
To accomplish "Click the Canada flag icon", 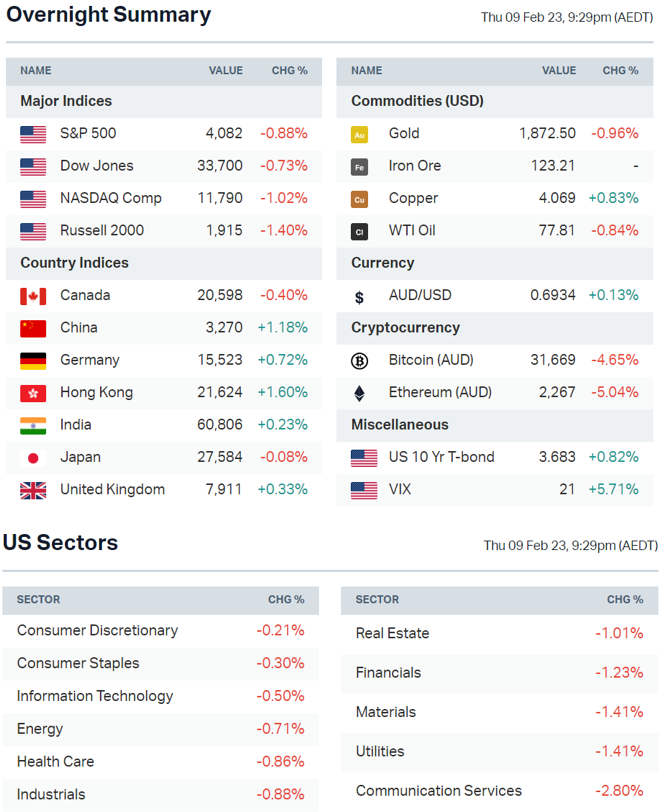I will tap(33, 296).
